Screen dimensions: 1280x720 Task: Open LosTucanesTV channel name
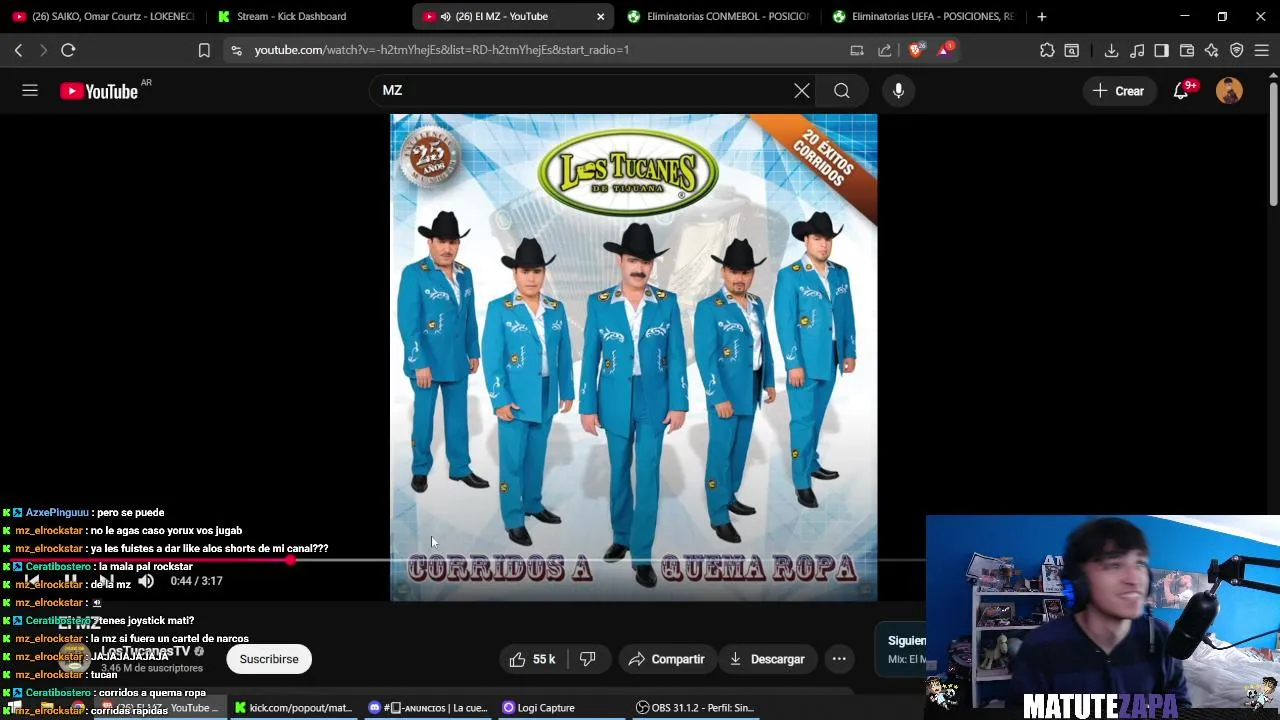[145, 651]
